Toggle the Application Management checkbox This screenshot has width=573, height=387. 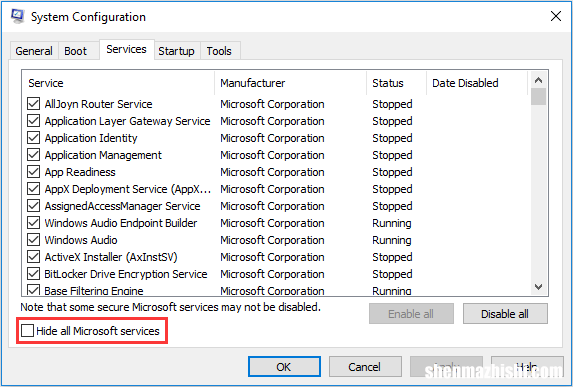pos(34,155)
